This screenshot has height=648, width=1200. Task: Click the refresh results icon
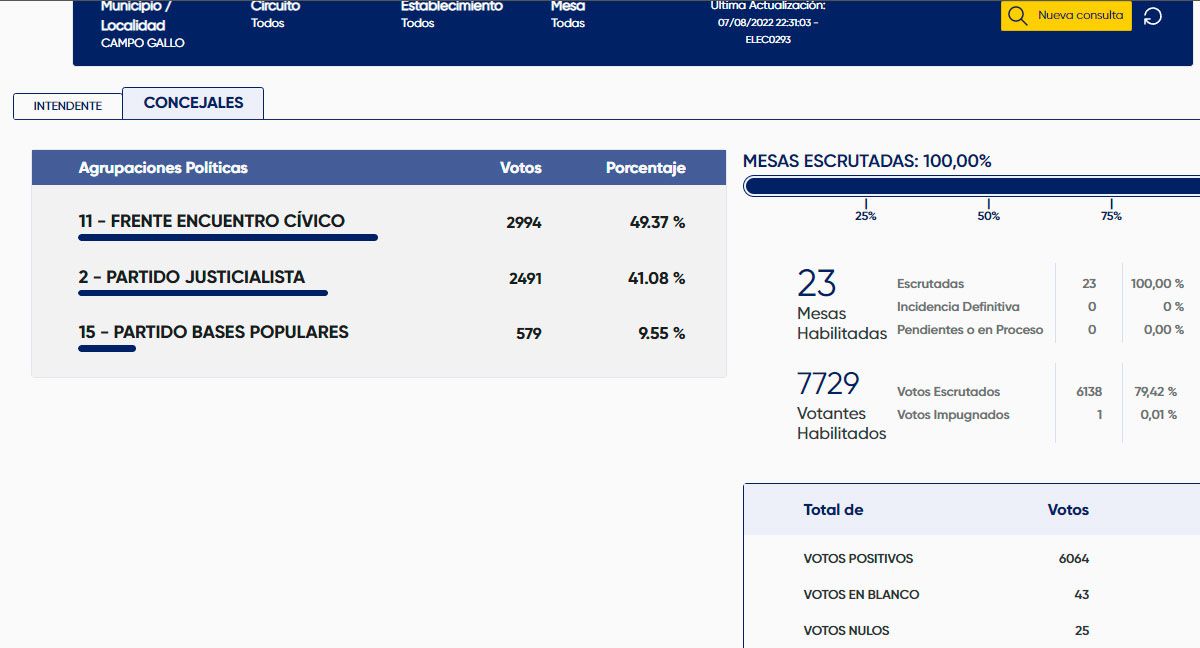(x=1152, y=16)
